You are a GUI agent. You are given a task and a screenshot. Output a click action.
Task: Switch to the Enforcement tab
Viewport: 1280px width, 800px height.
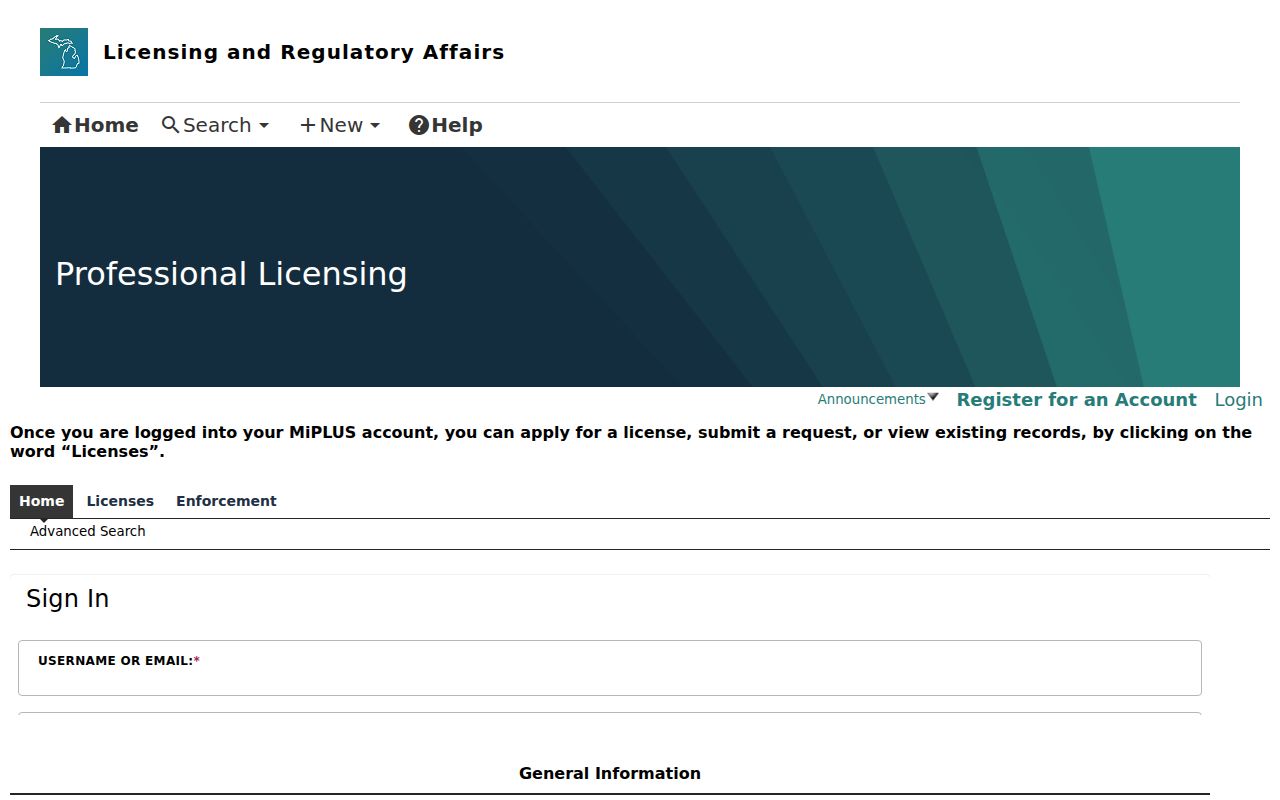226,501
